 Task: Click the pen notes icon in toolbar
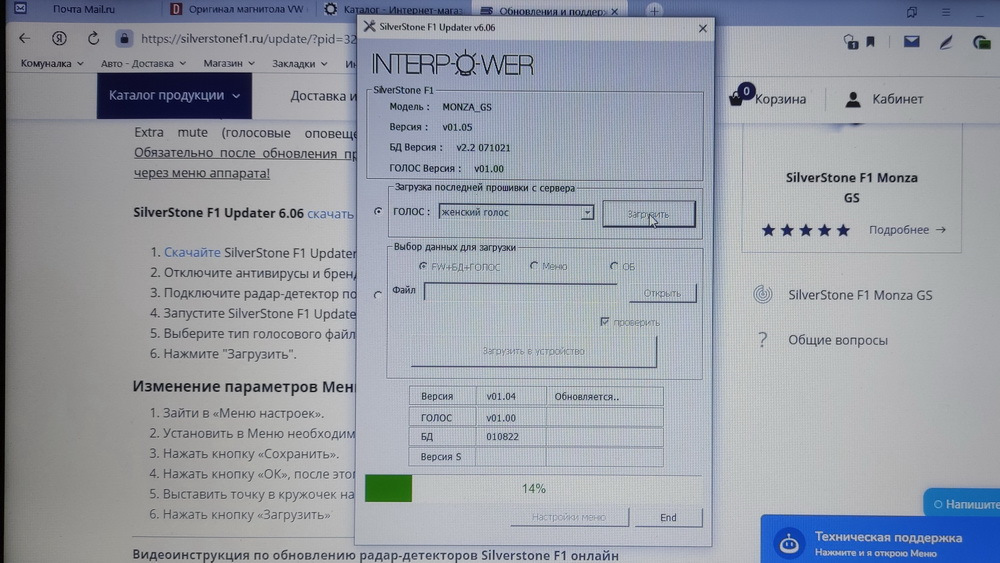coord(946,42)
